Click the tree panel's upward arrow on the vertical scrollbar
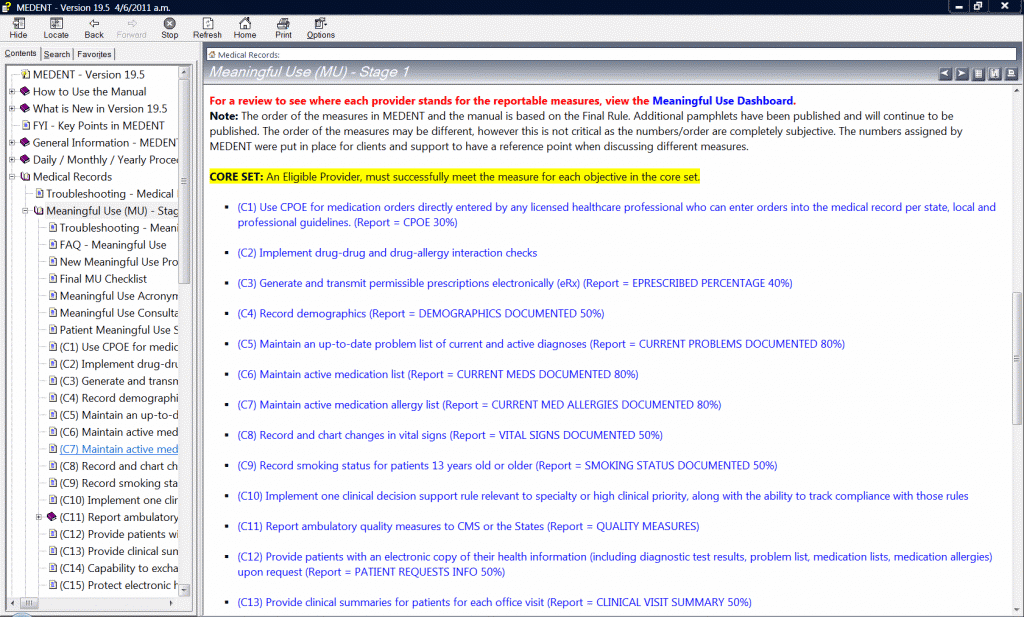This screenshot has height=617, width=1024. click(184, 71)
